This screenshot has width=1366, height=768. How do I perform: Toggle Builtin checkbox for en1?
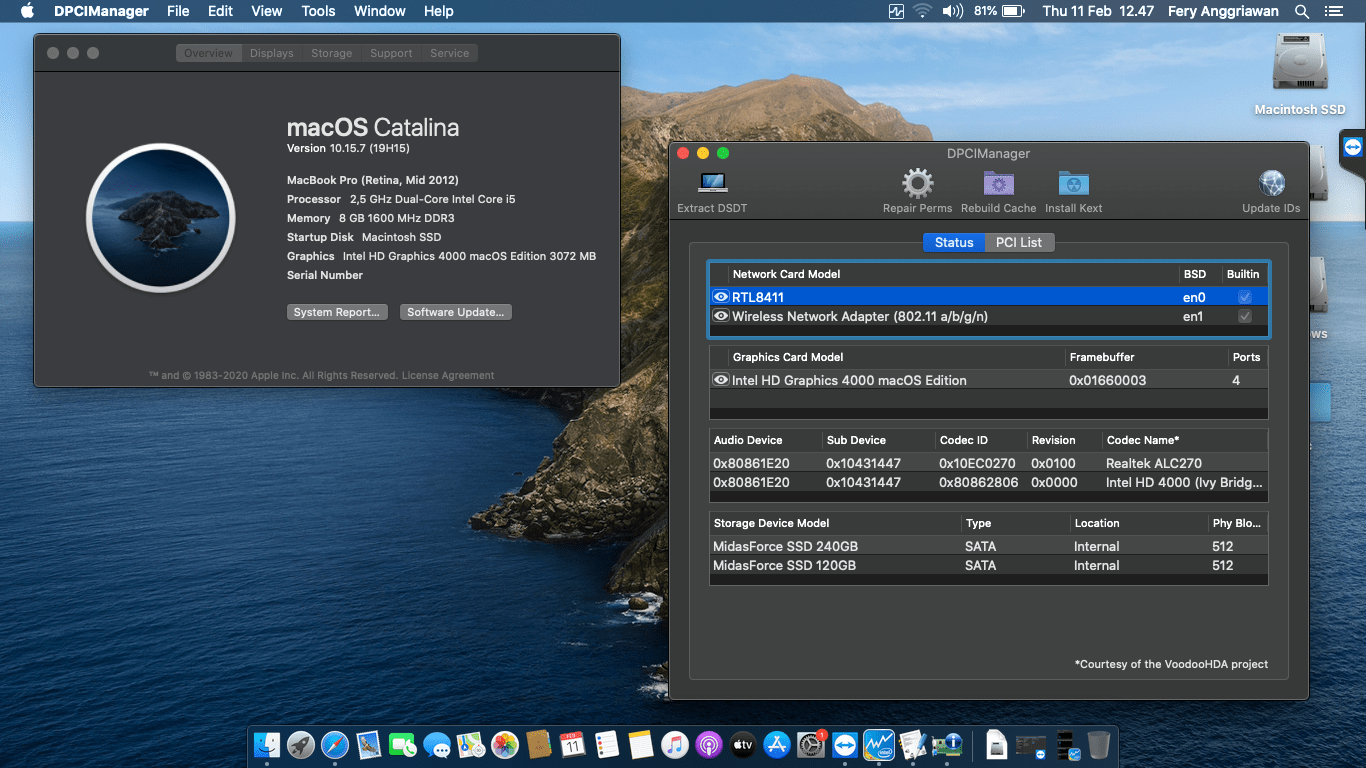(x=1245, y=316)
